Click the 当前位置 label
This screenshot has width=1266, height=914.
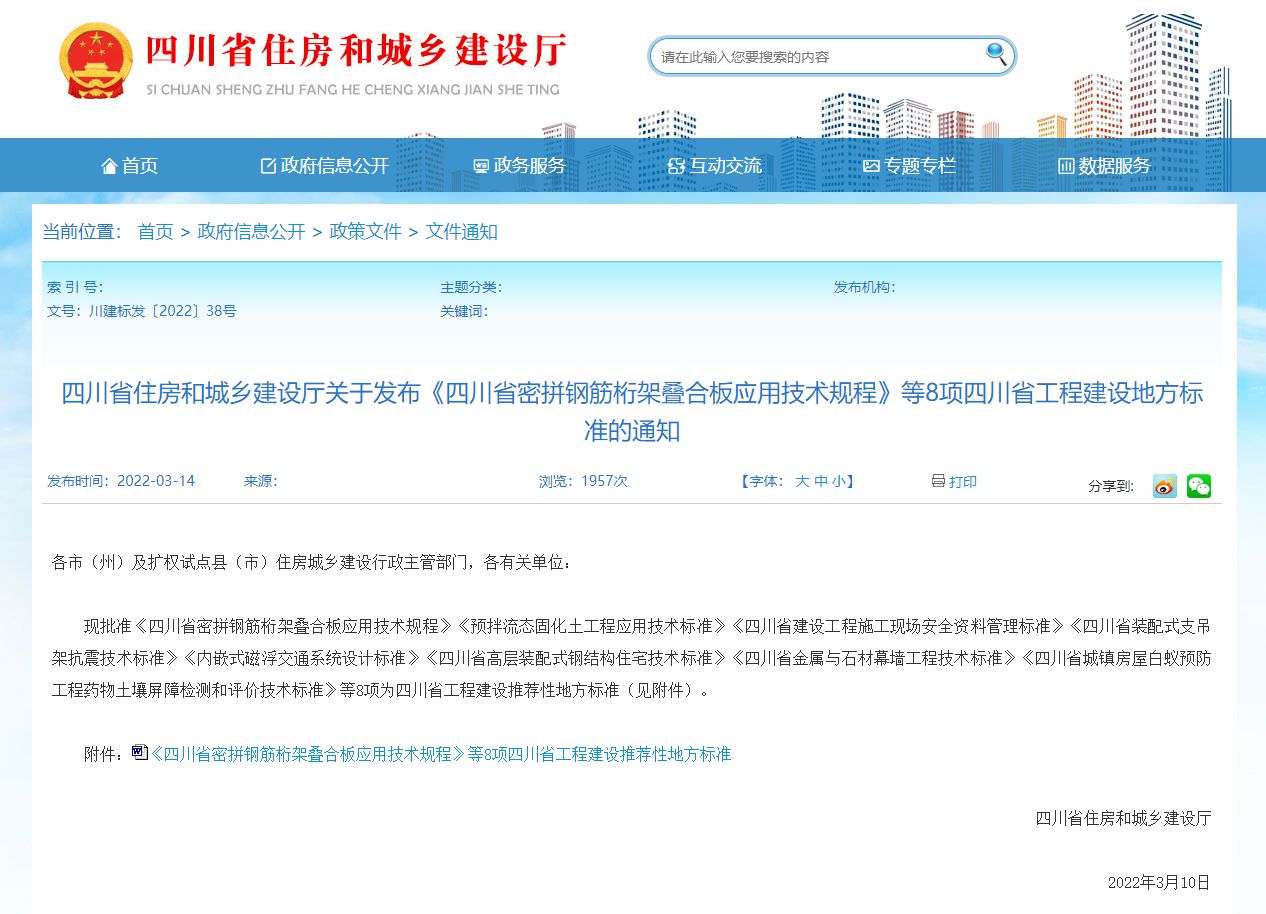tap(82, 232)
